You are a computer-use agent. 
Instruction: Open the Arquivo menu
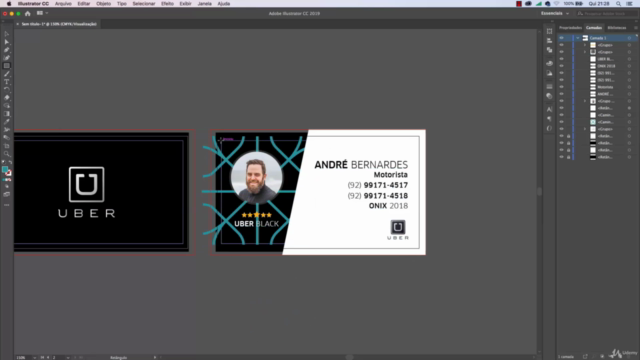click(x=63, y=4)
